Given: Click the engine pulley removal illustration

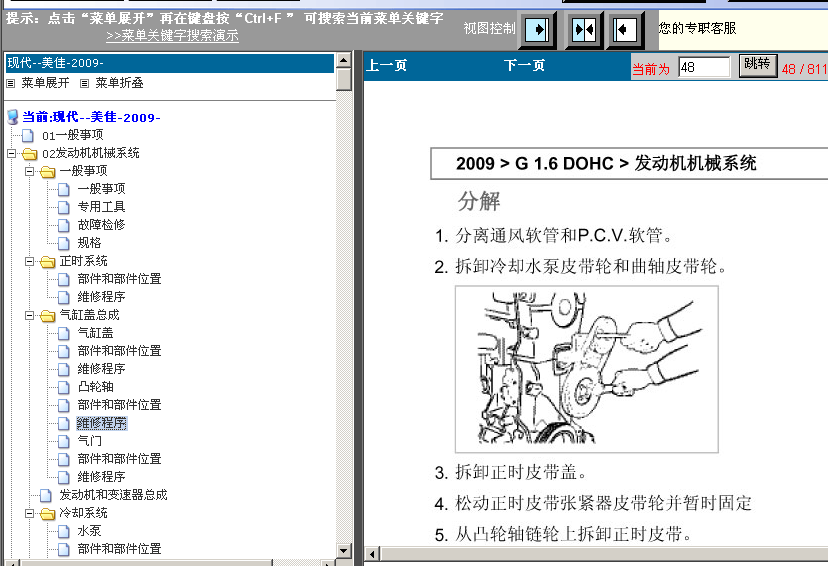Looking at the screenshot, I should click(587, 369).
